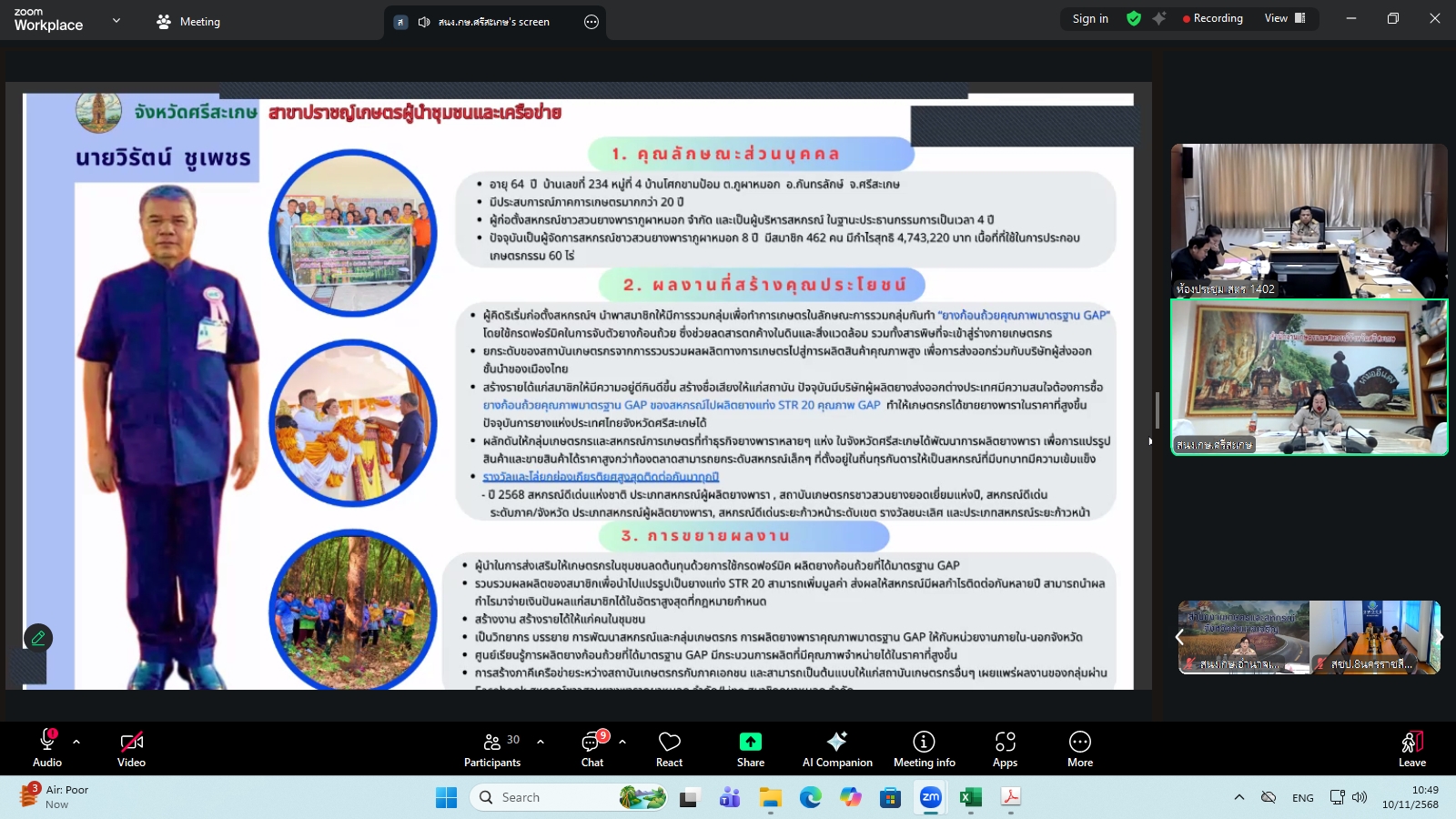Expand audio settings arrow next to Audio
Viewport: 1456px width, 819px height.
pos(76,742)
